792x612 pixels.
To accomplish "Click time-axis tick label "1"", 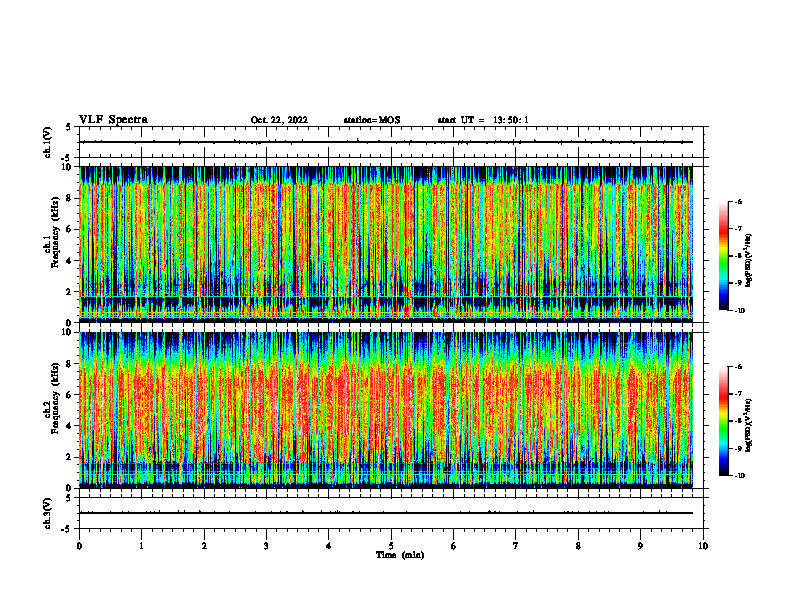I will tap(142, 546).
